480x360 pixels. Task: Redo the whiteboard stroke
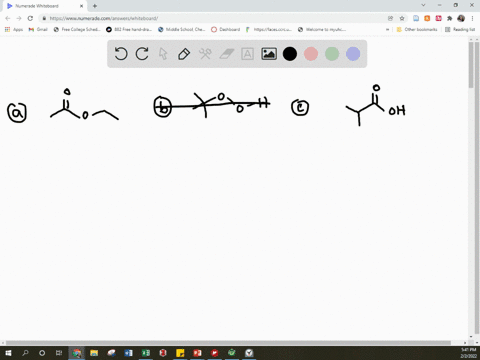tap(142, 54)
